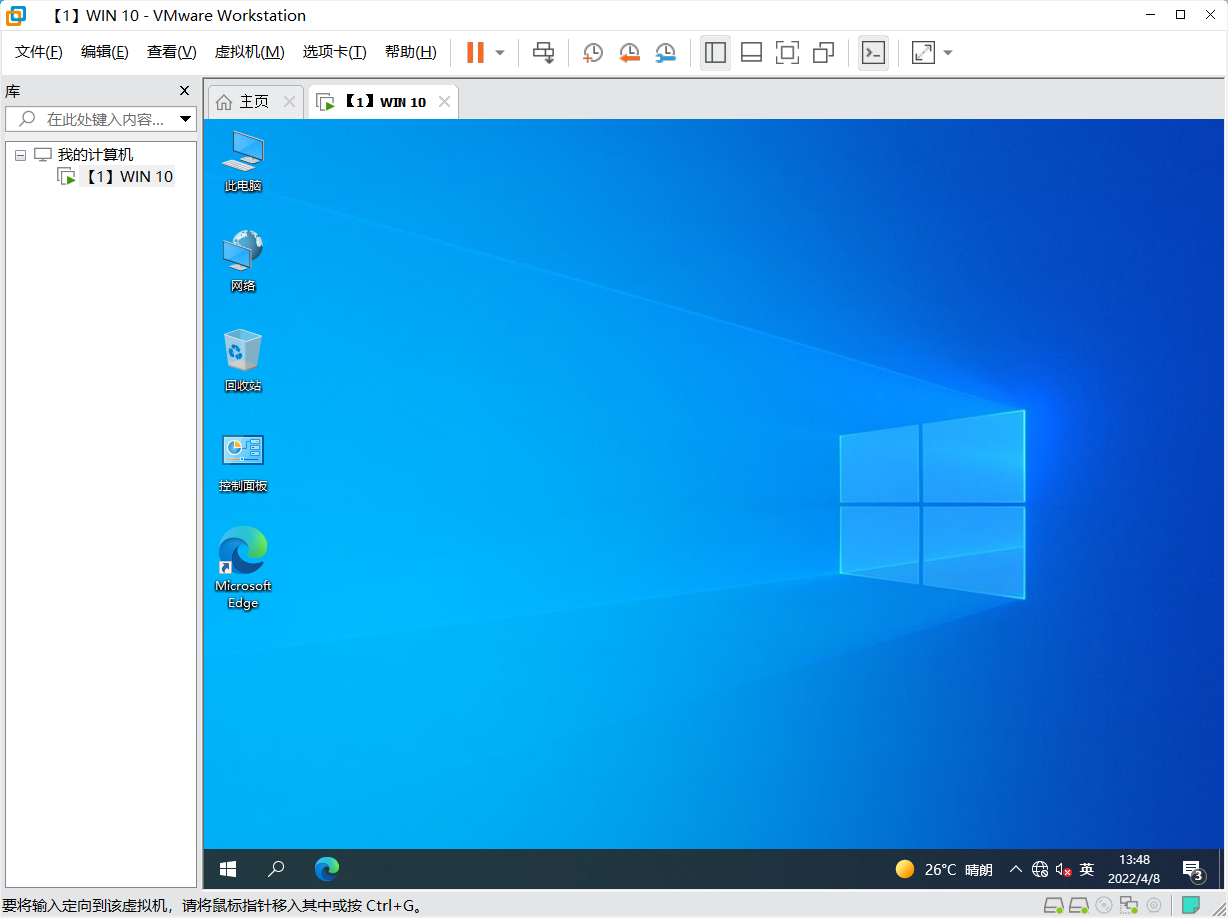Viewport: 1228px width, 918px height.
Task: Select the Microsoft Edge desktop shortcut
Action: (243, 567)
